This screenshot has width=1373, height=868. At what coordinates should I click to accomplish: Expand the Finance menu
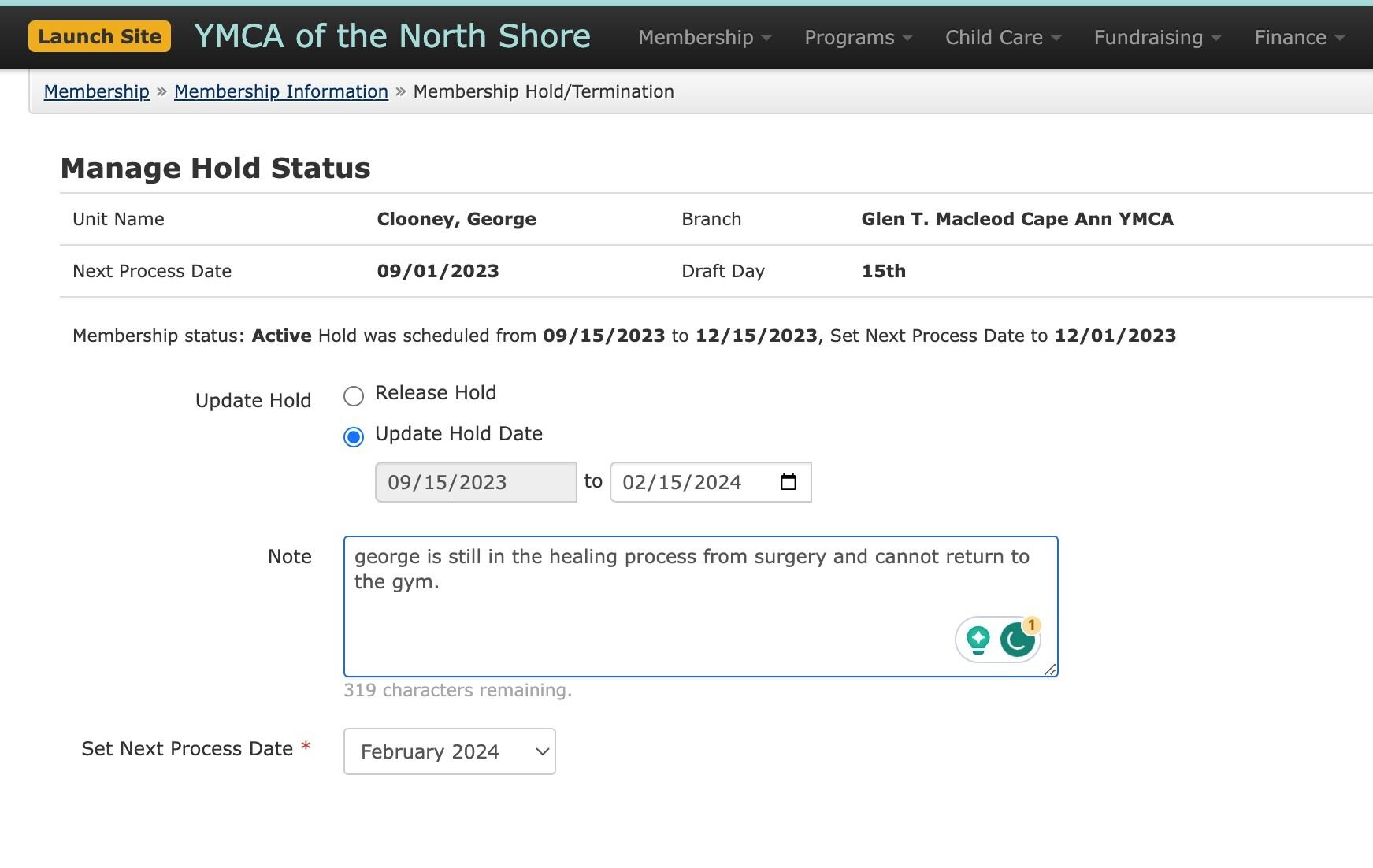(1299, 37)
